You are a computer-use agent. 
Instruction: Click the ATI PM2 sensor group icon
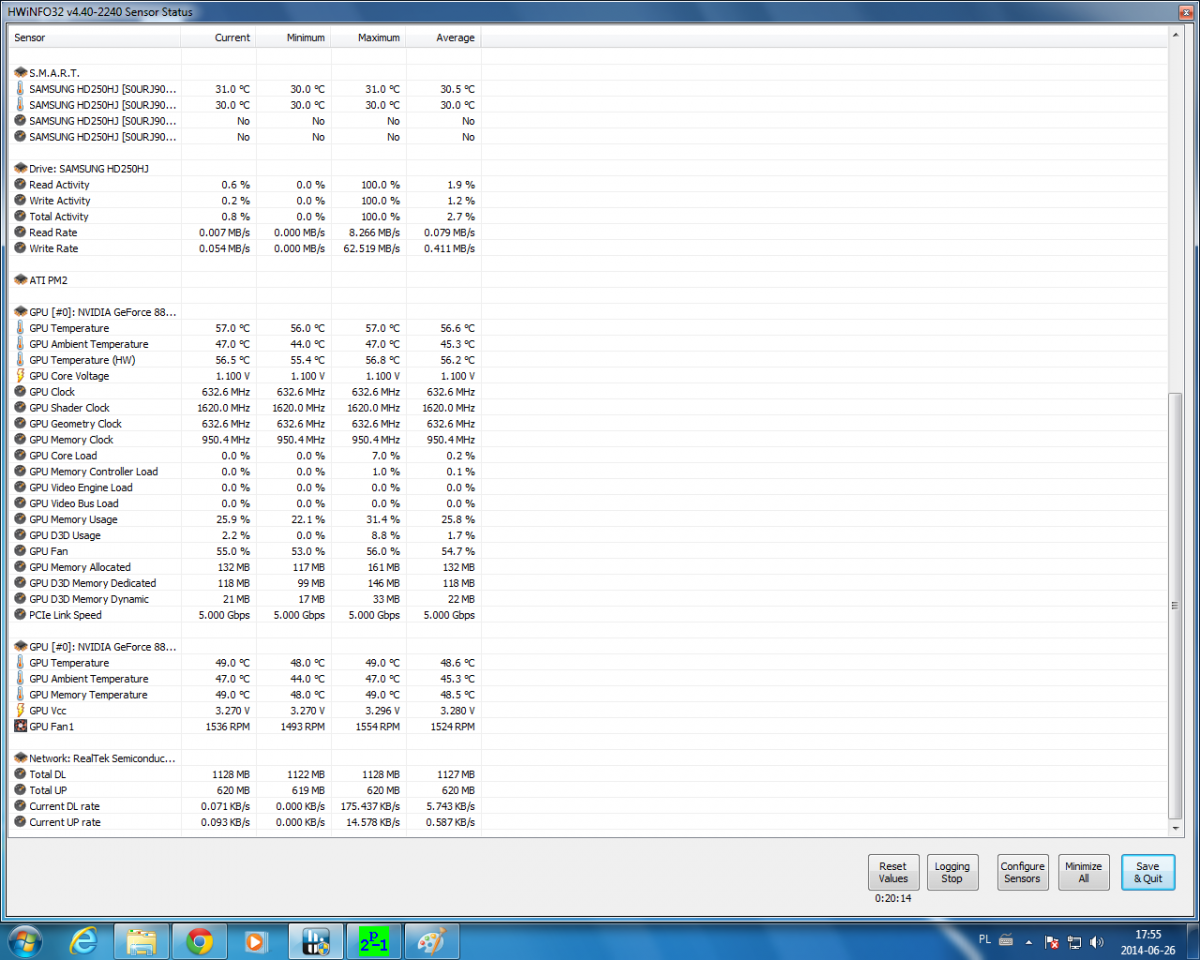(20, 280)
